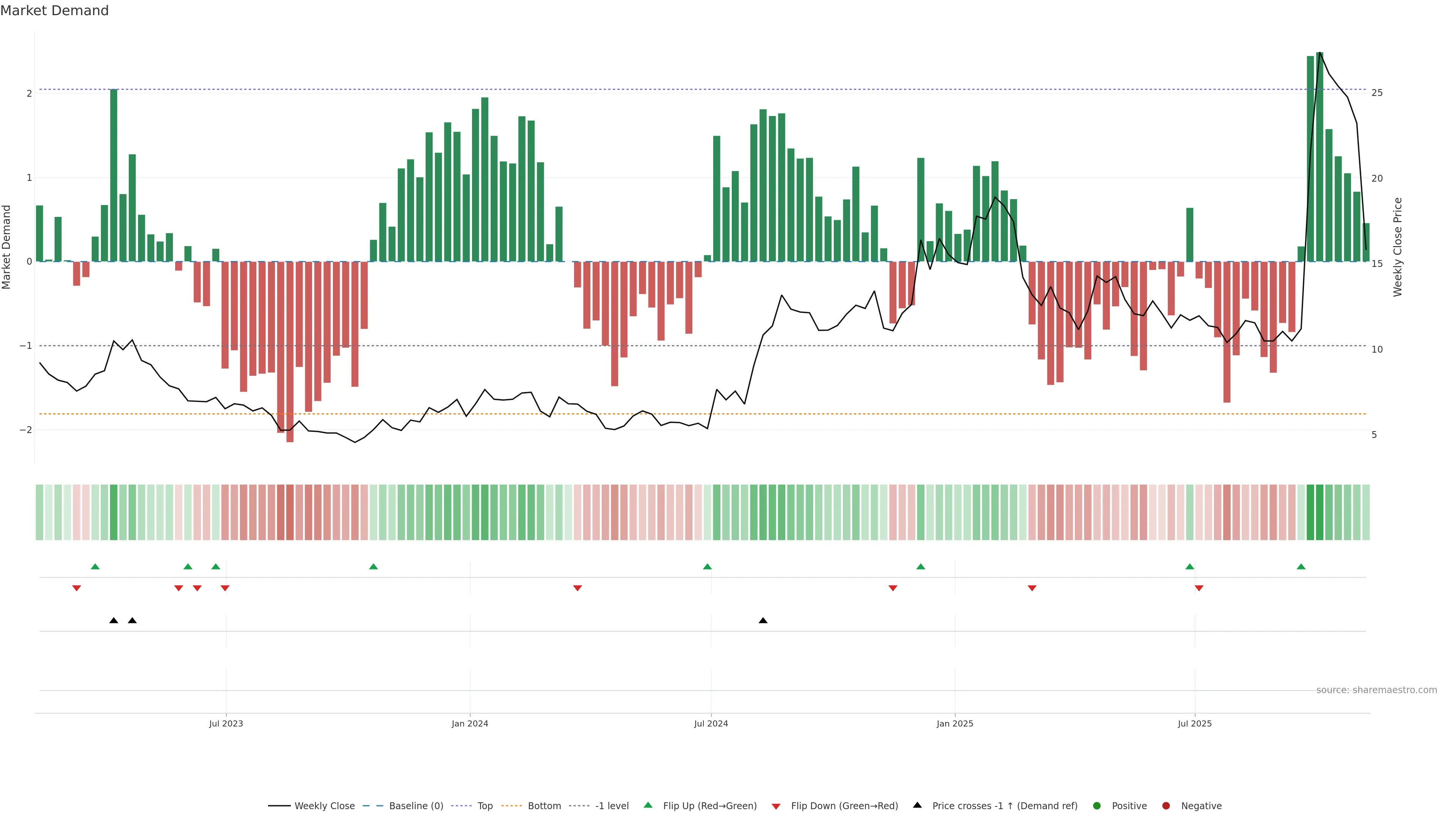Click the Negative red circle legend icon
The width and height of the screenshot is (1456, 819).
(x=1166, y=806)
